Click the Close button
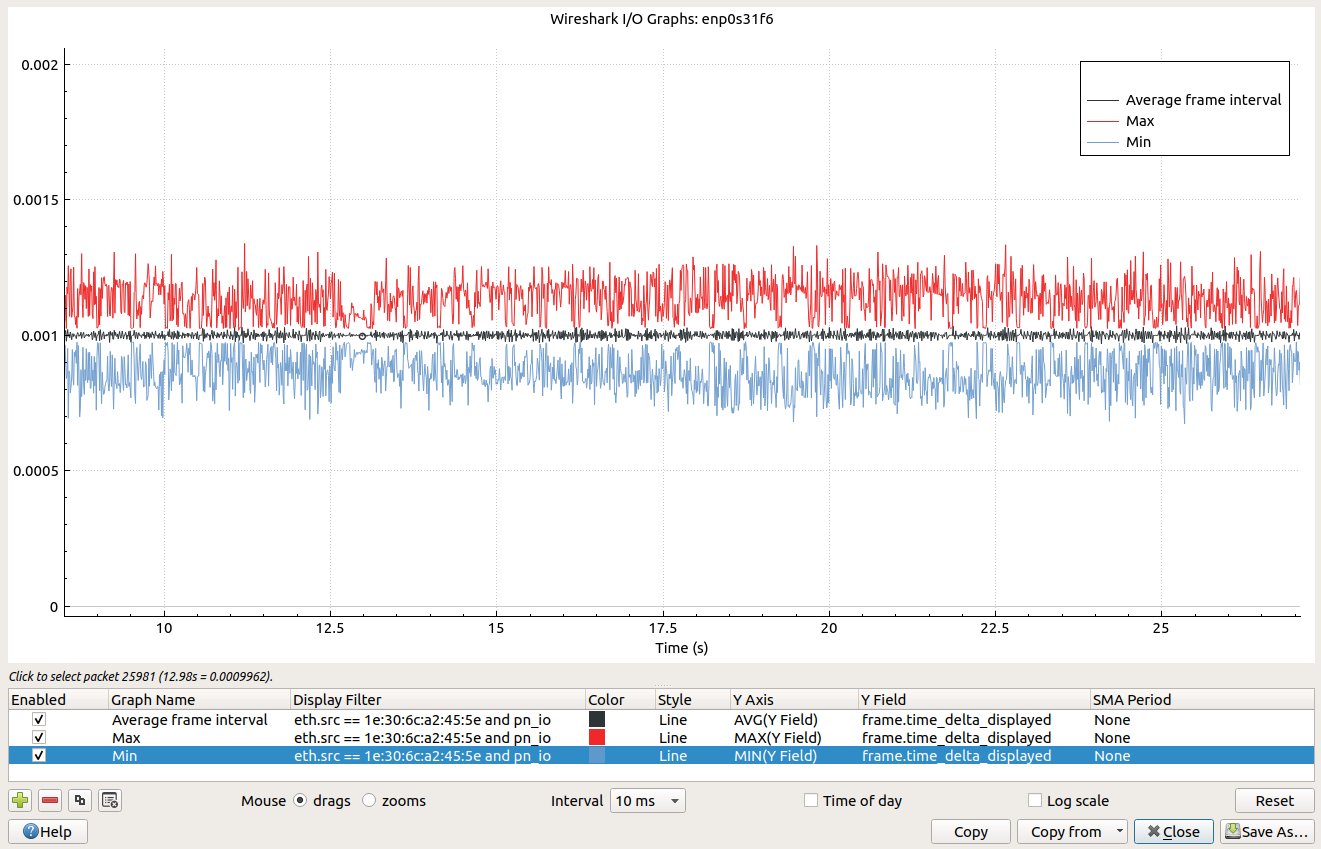The image size is (1321, 849). pos(1173,831)
